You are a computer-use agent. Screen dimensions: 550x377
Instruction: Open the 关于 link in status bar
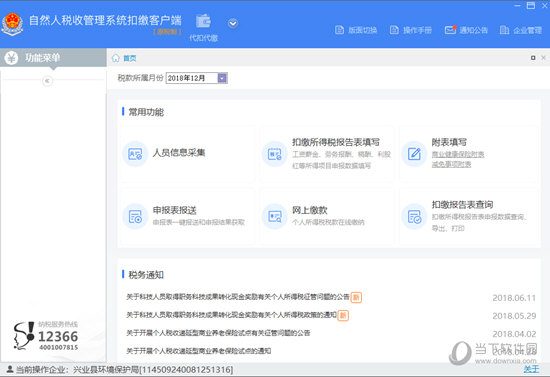[531, 369]
